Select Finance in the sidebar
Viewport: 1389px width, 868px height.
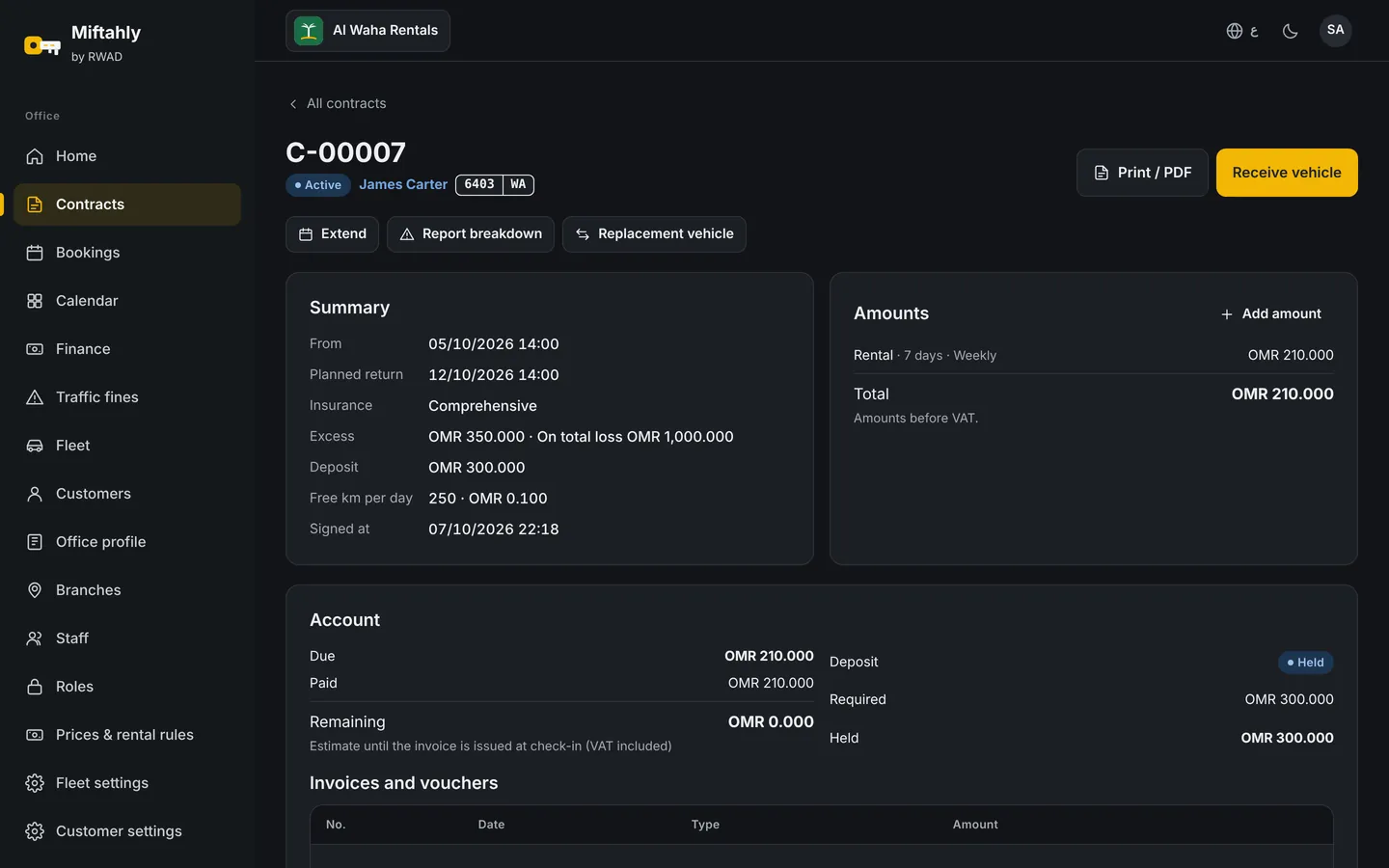127,349
